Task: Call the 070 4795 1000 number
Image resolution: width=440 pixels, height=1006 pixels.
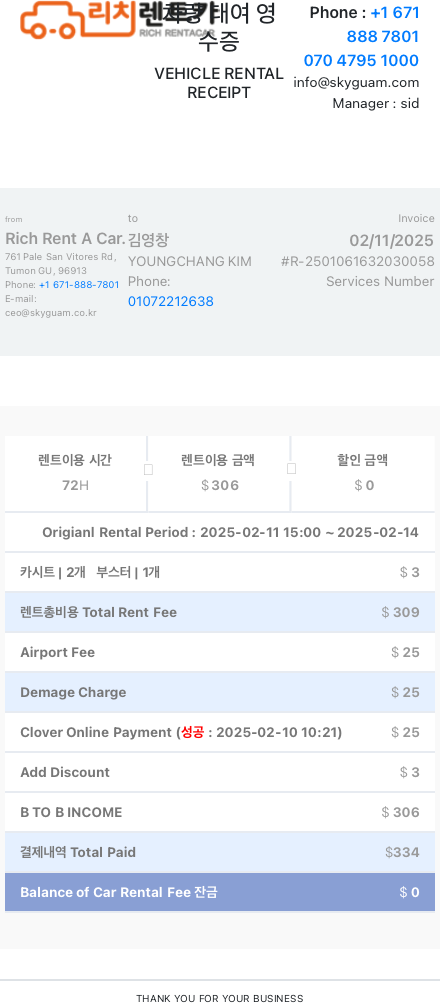Action: pos(361,60)
